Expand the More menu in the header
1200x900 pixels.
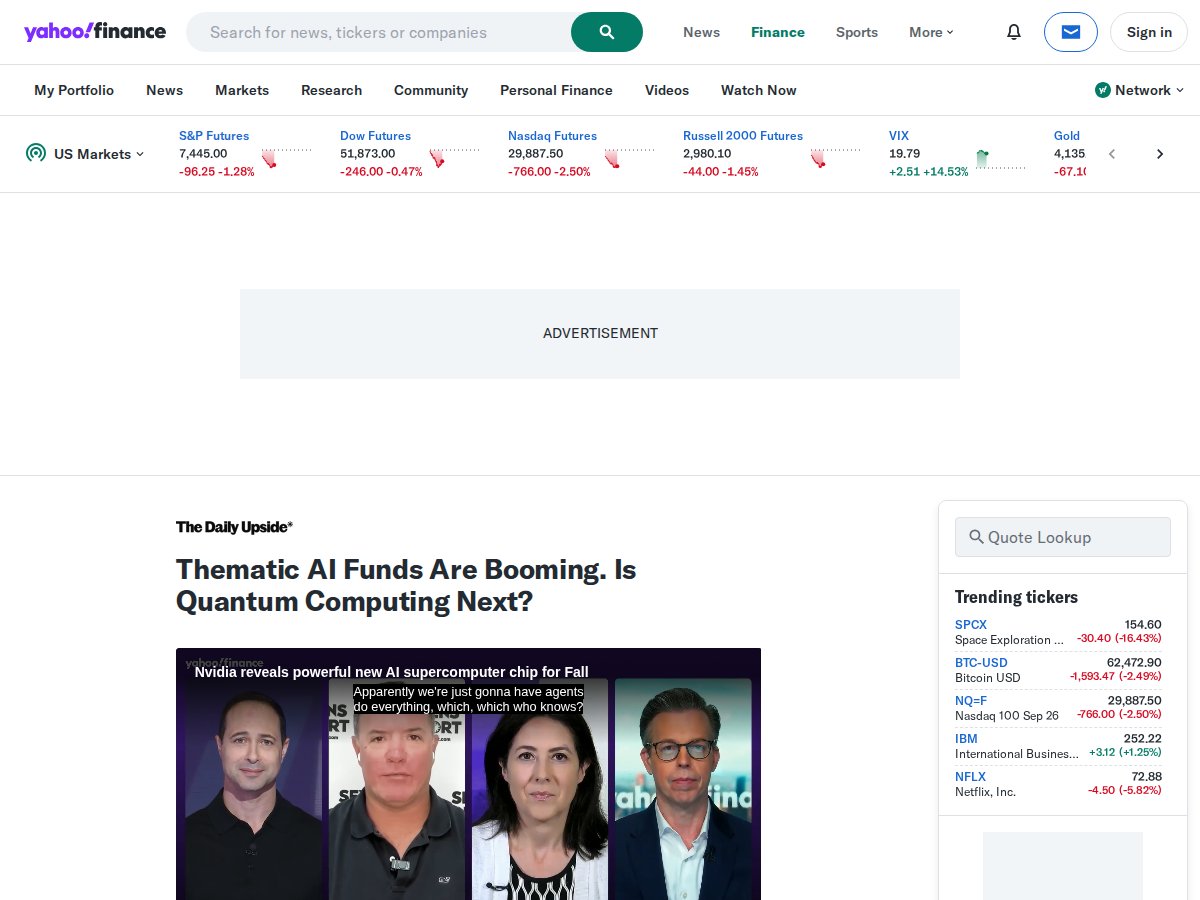(931, 32)
